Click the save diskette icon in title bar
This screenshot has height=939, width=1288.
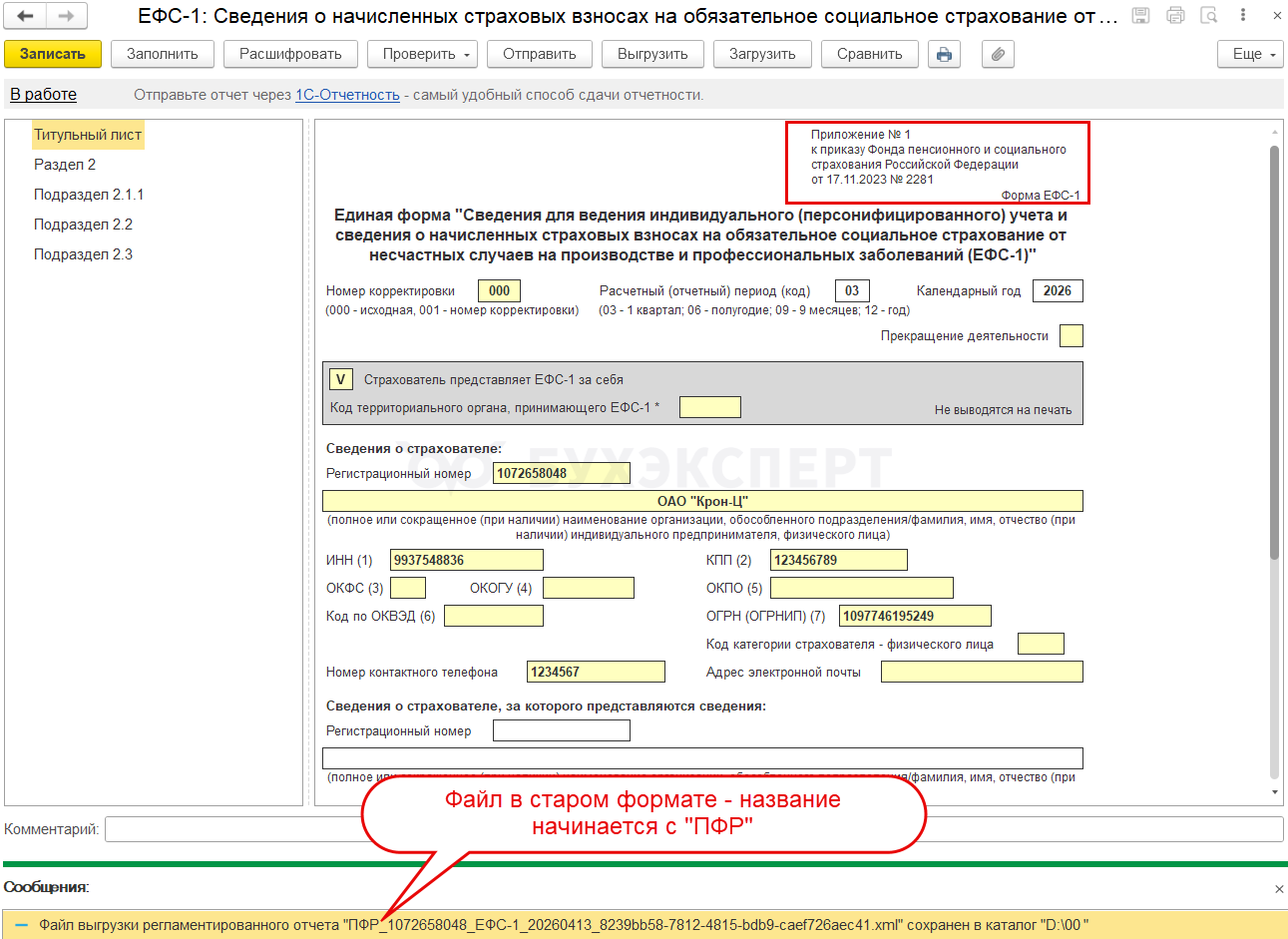(1141, 16)
